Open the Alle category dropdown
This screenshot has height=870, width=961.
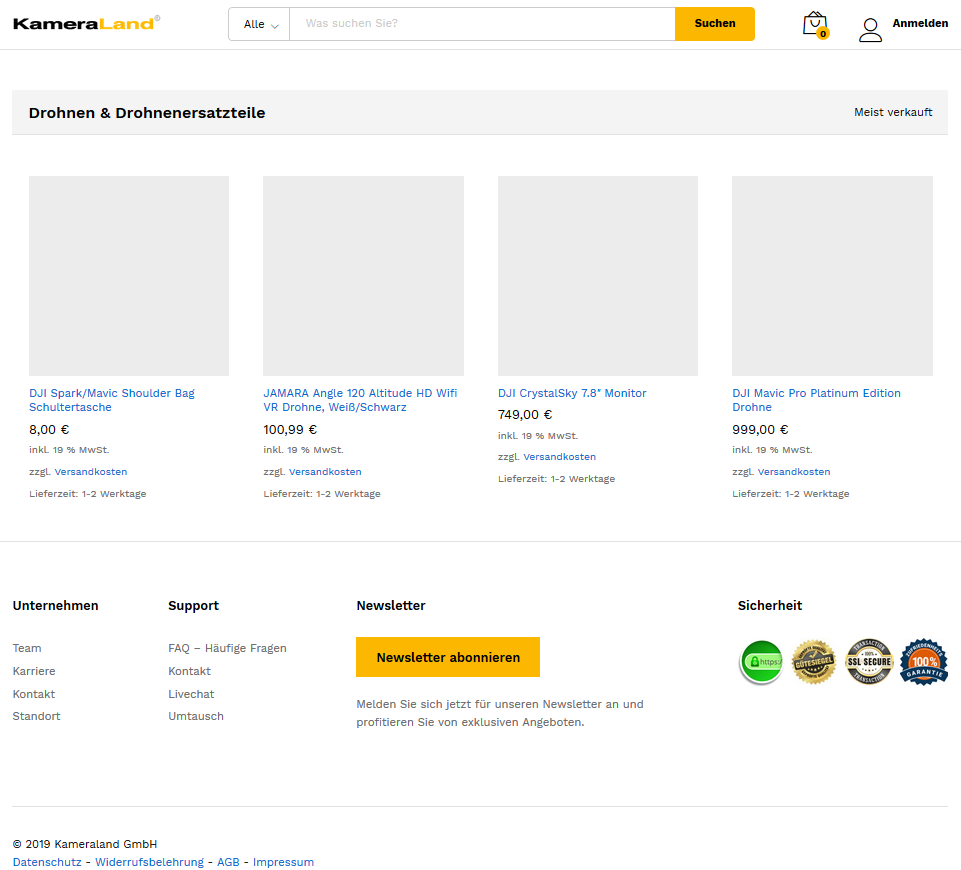point(259,25)
